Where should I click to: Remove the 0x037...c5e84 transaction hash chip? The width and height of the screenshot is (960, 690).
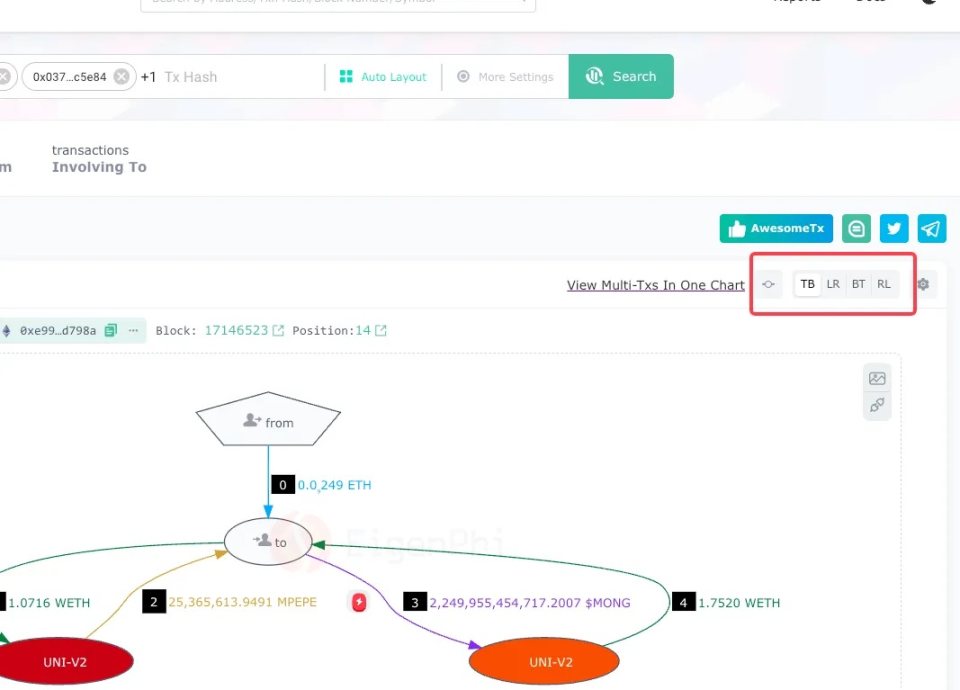pyautogui.click(x=119, y=76)
